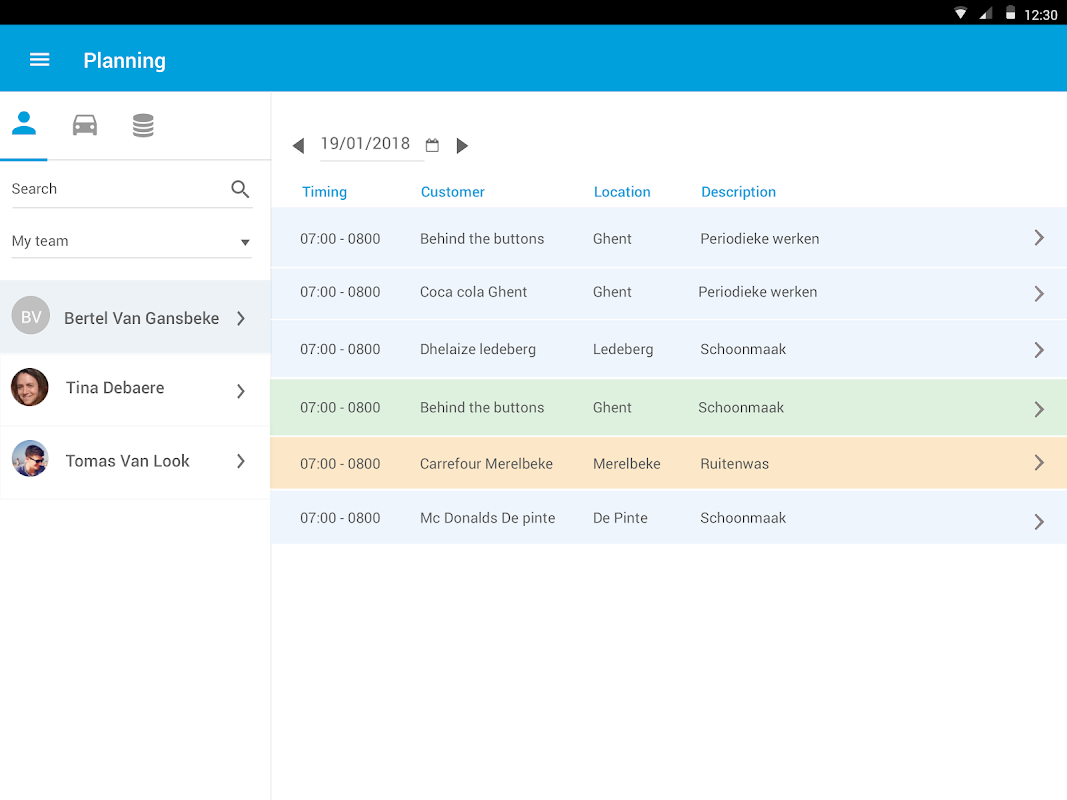Screen dimensions: 1067x800
Task: Sort by the Timing column header
Action: [325, 192]
